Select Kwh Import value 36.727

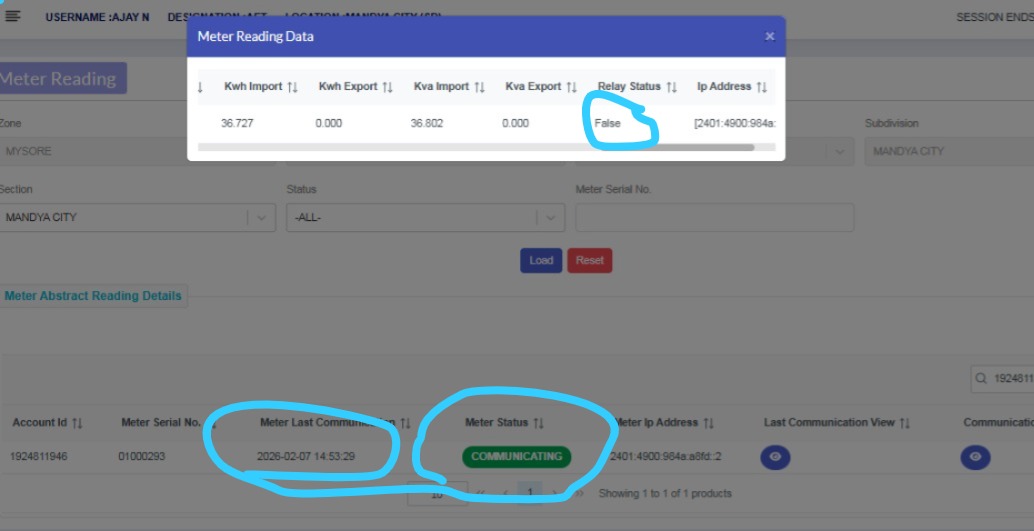click(237, 123)
